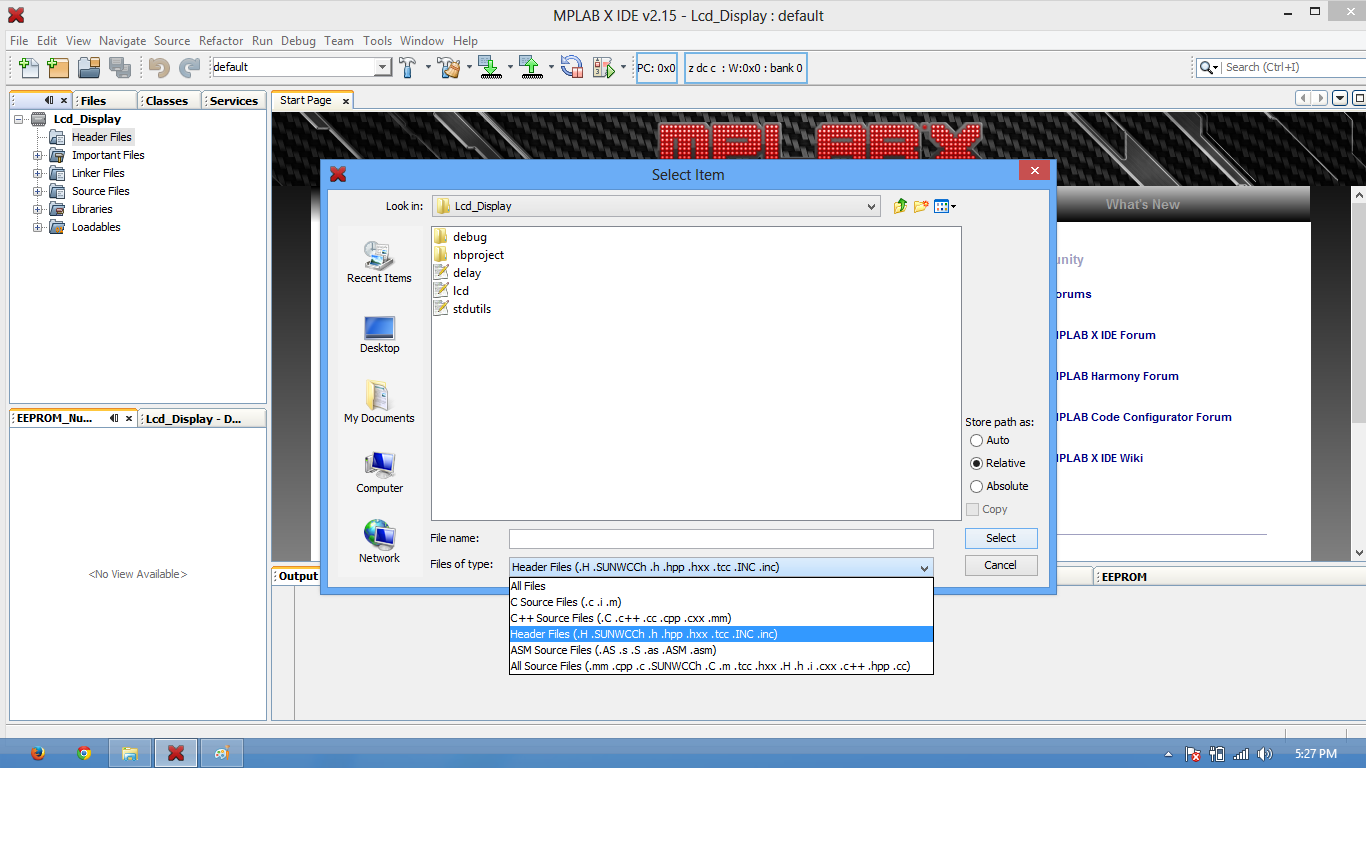Open Firefox from the taskbar

38,753
